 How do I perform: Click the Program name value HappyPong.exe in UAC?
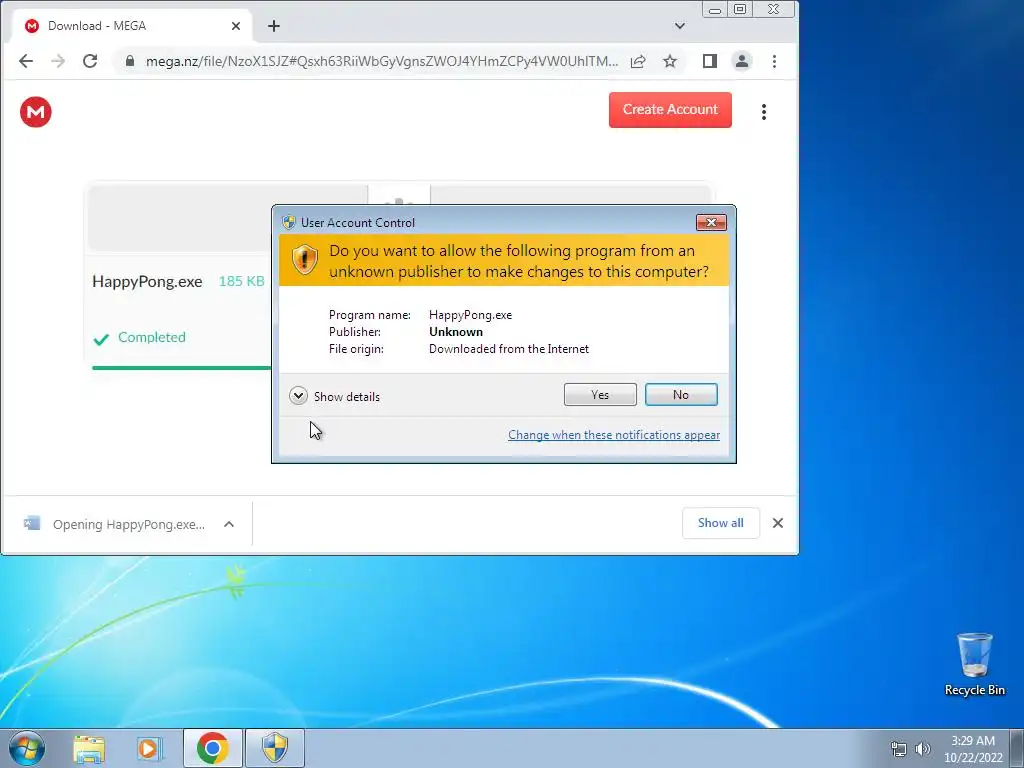[470, 315]
